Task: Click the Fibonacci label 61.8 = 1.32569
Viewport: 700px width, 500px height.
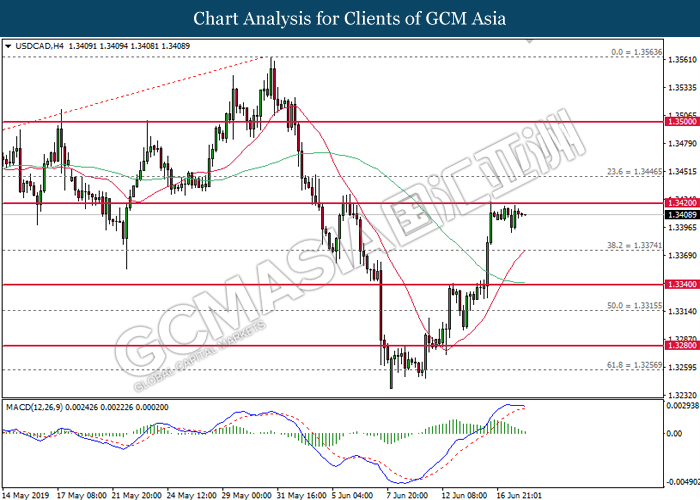Action: tap(634, 365)
